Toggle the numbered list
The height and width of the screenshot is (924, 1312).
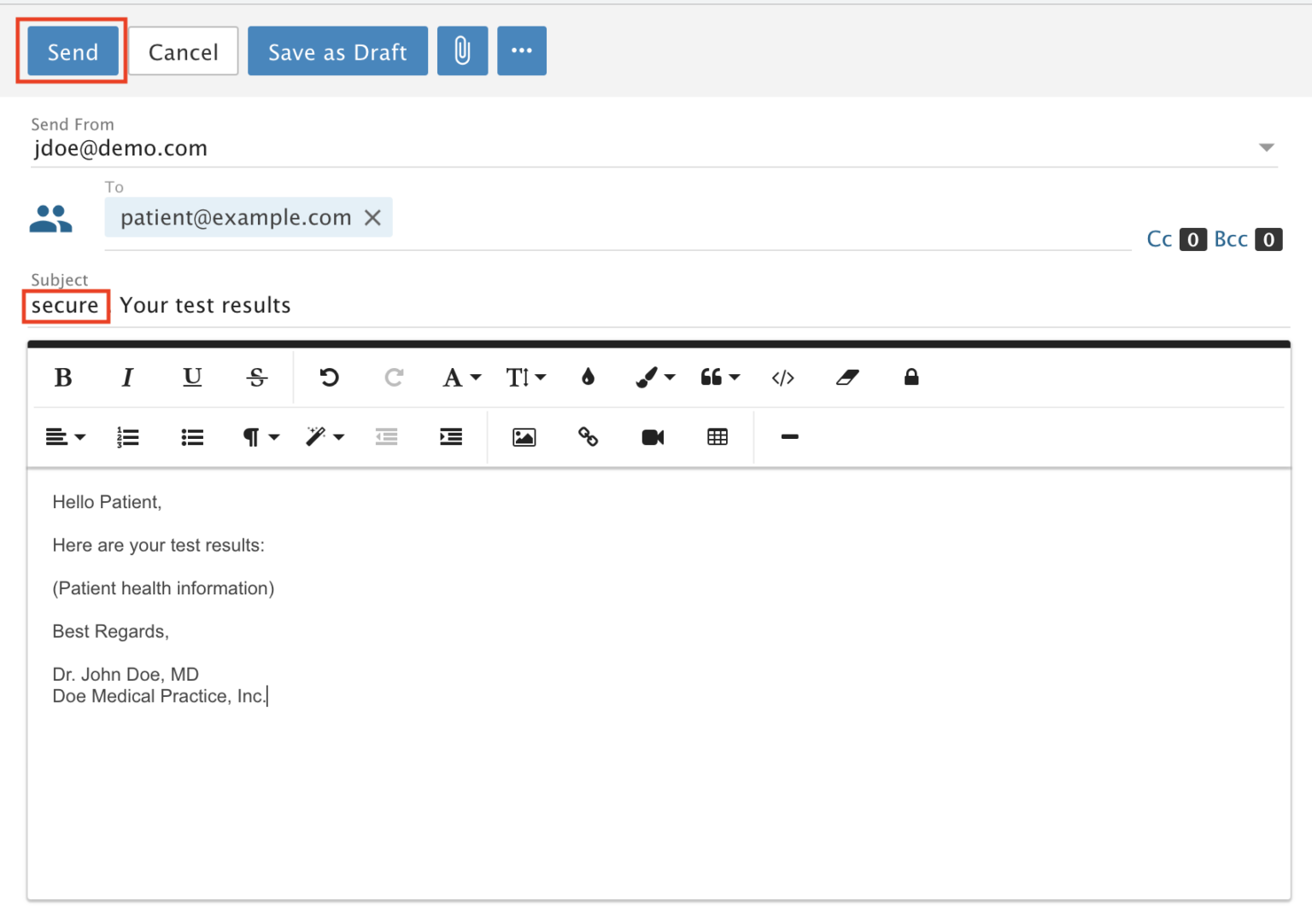pyautogui.click(x=127, y=436)
